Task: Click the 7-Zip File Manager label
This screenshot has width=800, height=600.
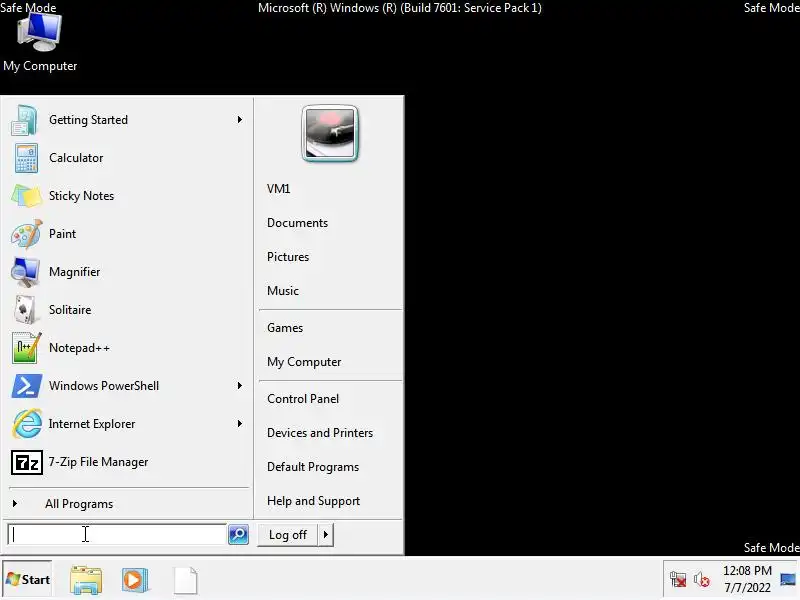Action: coord(98,462)
